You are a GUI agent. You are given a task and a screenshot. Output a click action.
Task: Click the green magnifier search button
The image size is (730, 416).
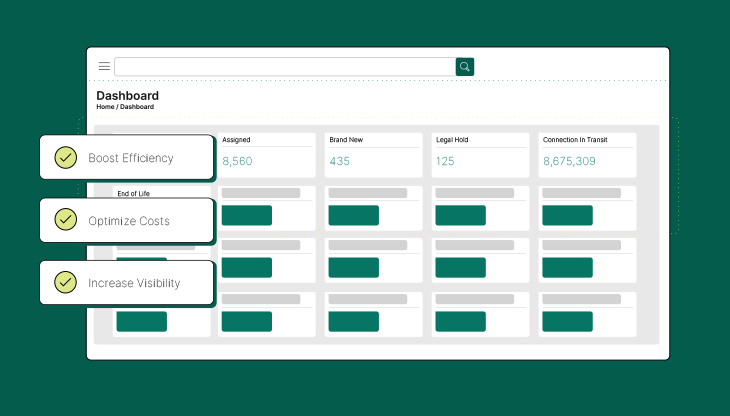pos(465,67)
